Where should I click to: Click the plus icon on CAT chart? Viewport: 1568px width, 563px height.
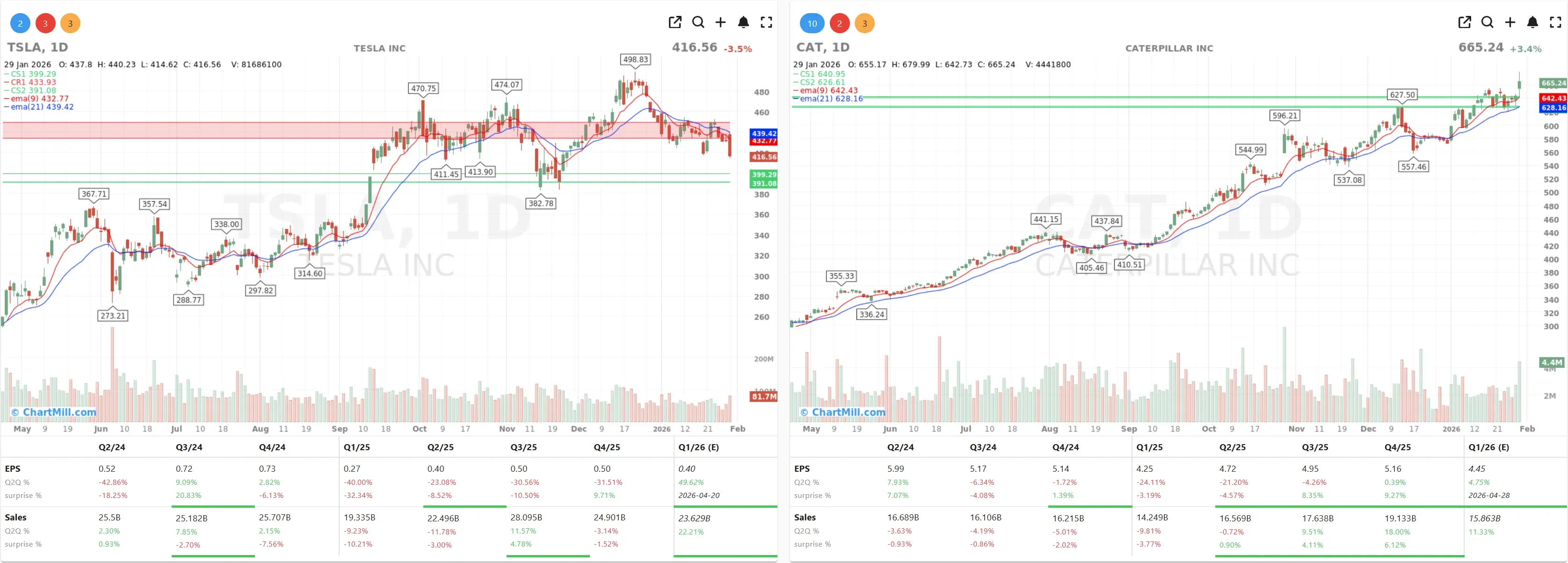coord(1510,22)
